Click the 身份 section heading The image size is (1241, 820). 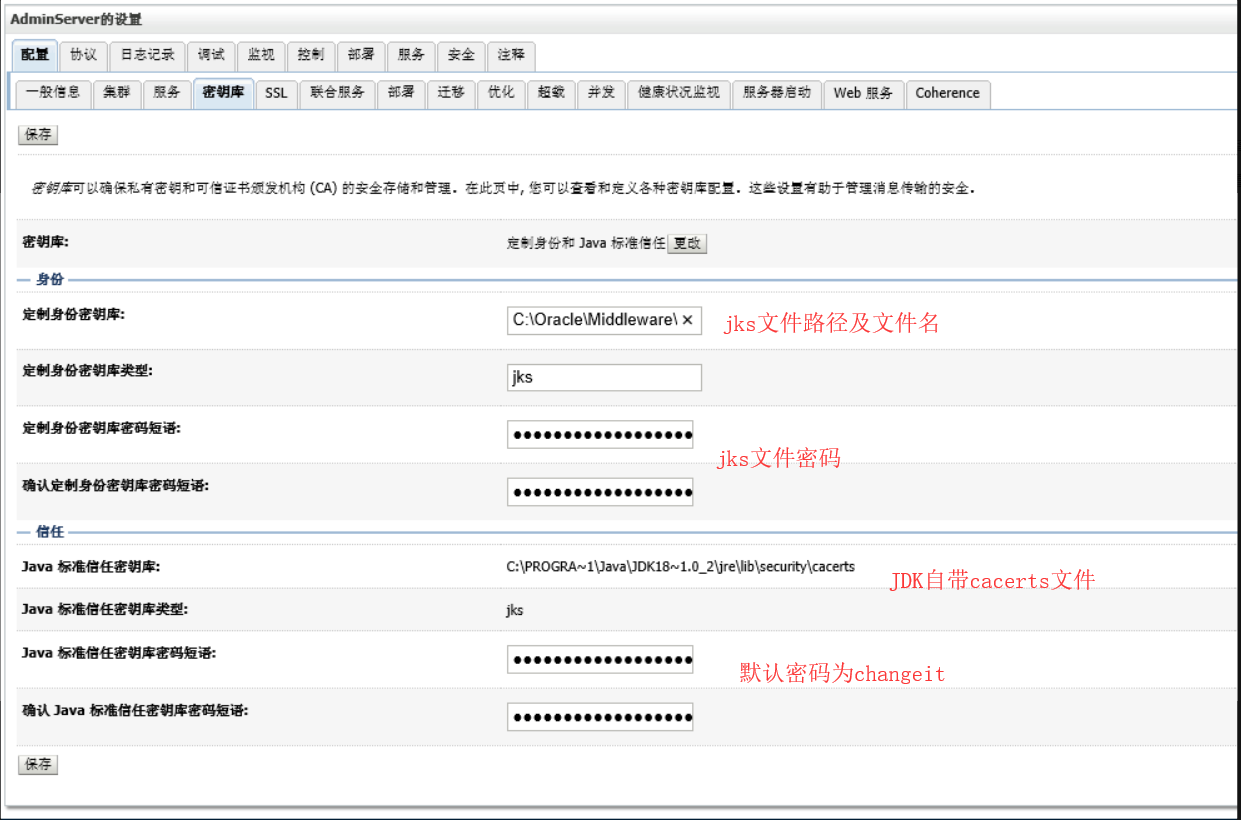pyautogui.click(x=49, y=280)
